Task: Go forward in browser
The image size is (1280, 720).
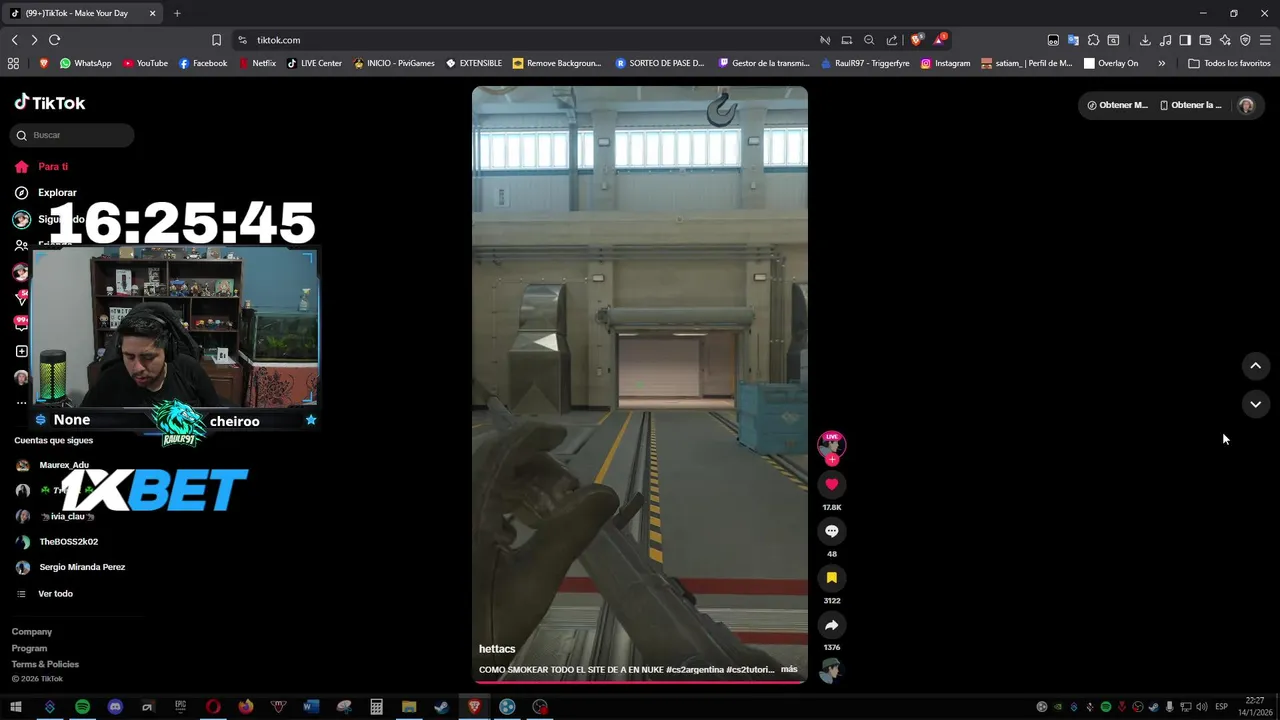Action: tap(34, 40)
